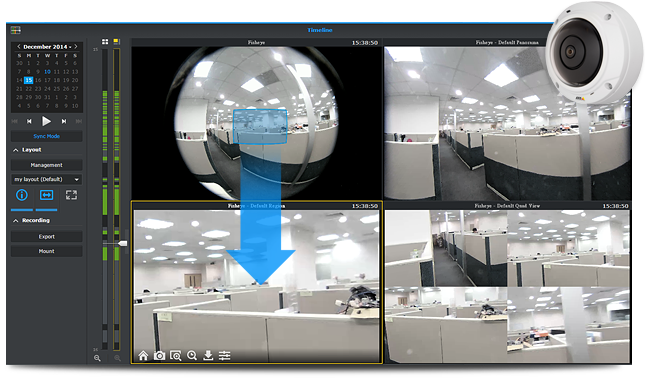Collapse the Recording section
The image size is (645, 390).
coord(16,221)
